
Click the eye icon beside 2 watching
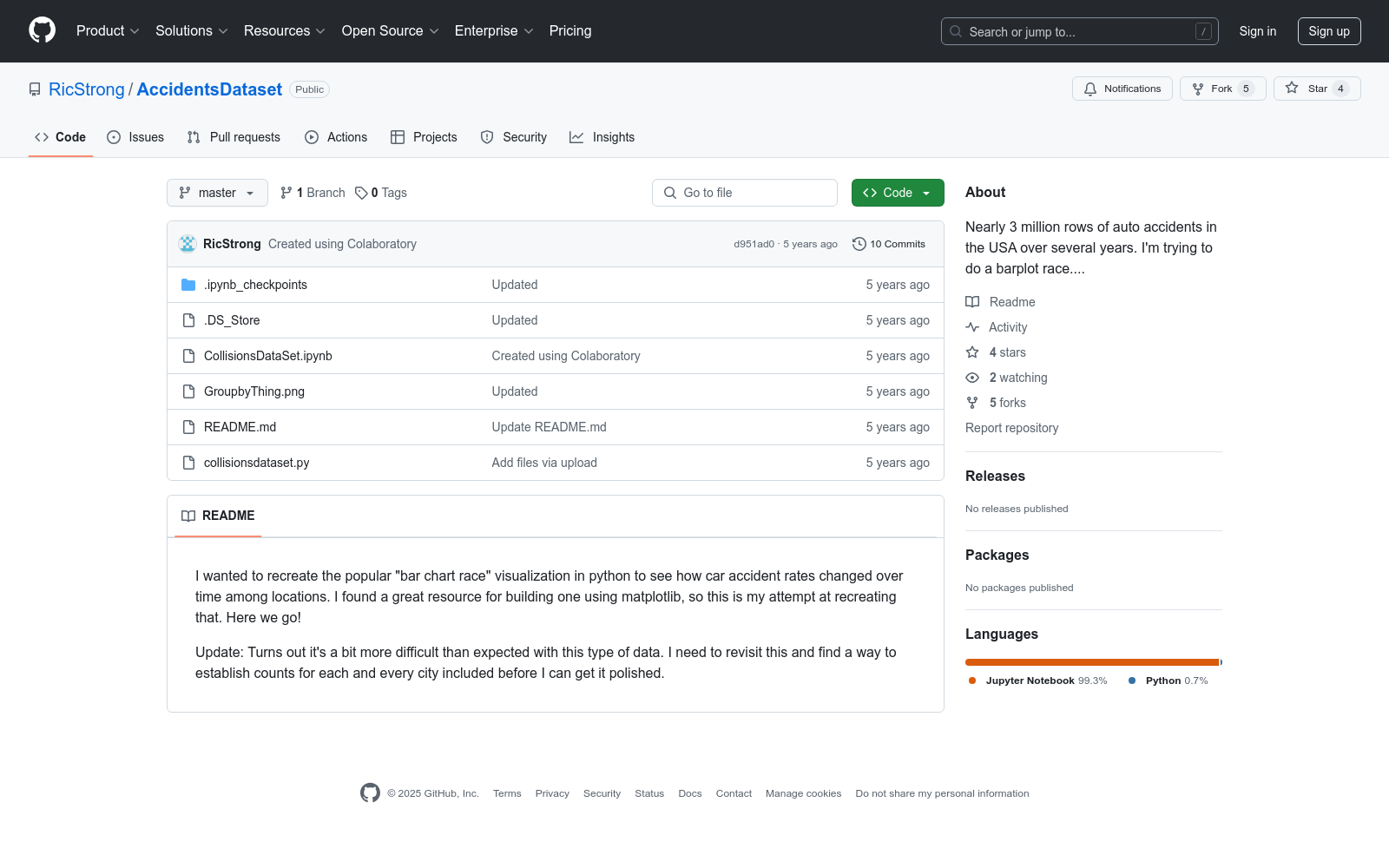coord(972,378)
